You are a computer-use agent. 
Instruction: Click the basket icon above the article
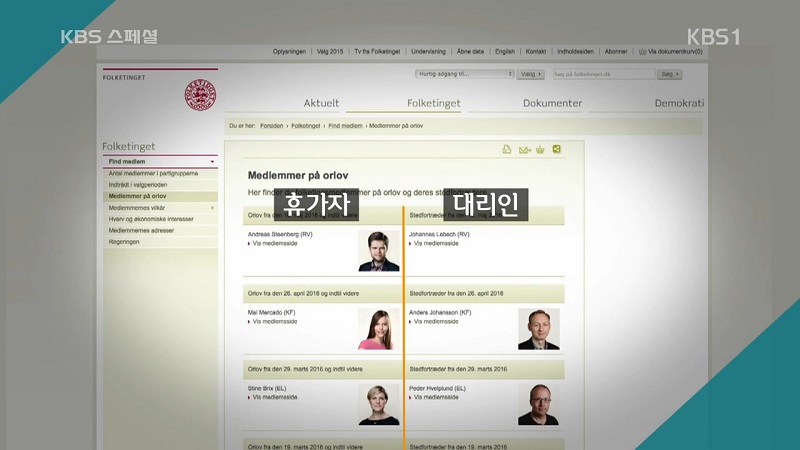pos(540,150)
